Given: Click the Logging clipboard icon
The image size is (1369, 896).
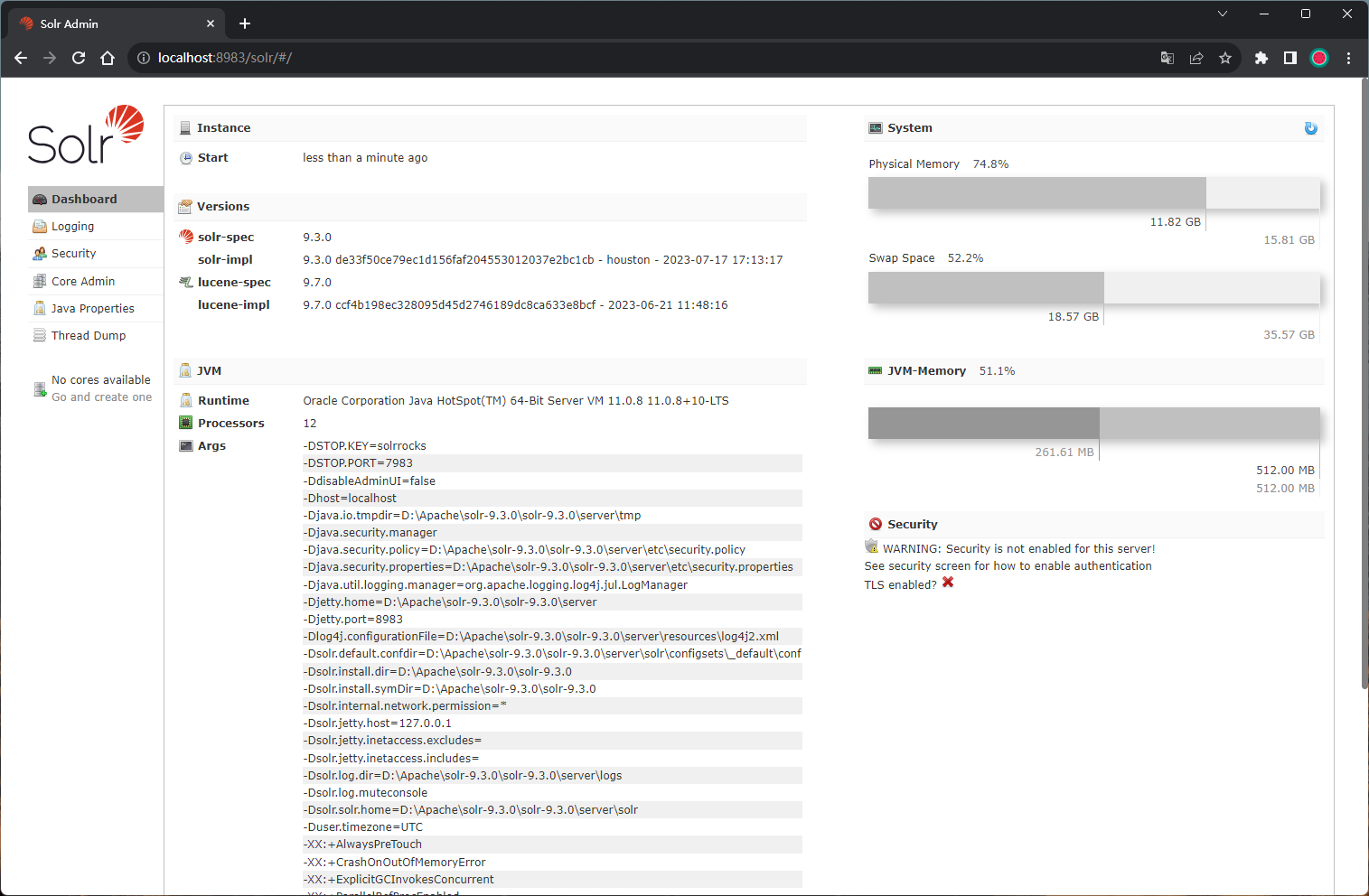Looking at the screenshot, I should [40, 227].
